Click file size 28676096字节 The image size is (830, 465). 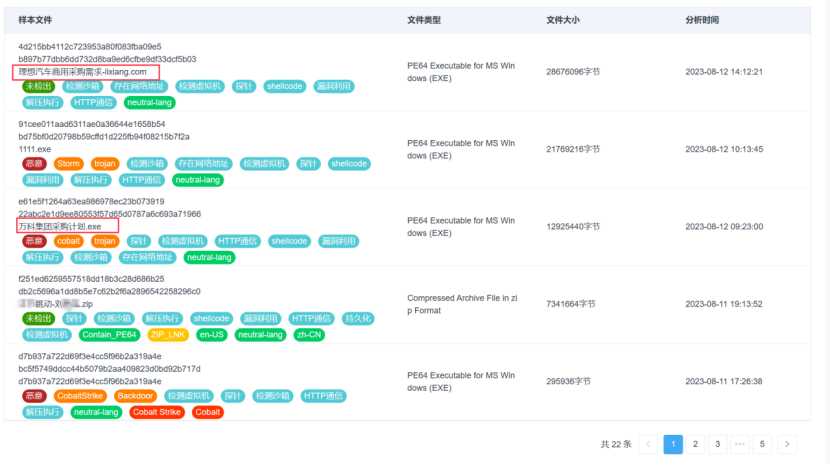[573, 71]
